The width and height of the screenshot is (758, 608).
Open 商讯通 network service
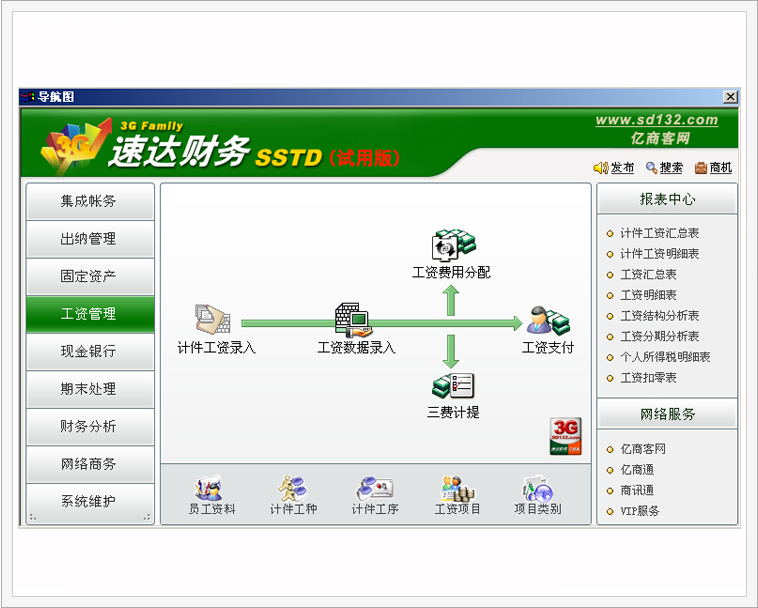(x=637, y=491)
